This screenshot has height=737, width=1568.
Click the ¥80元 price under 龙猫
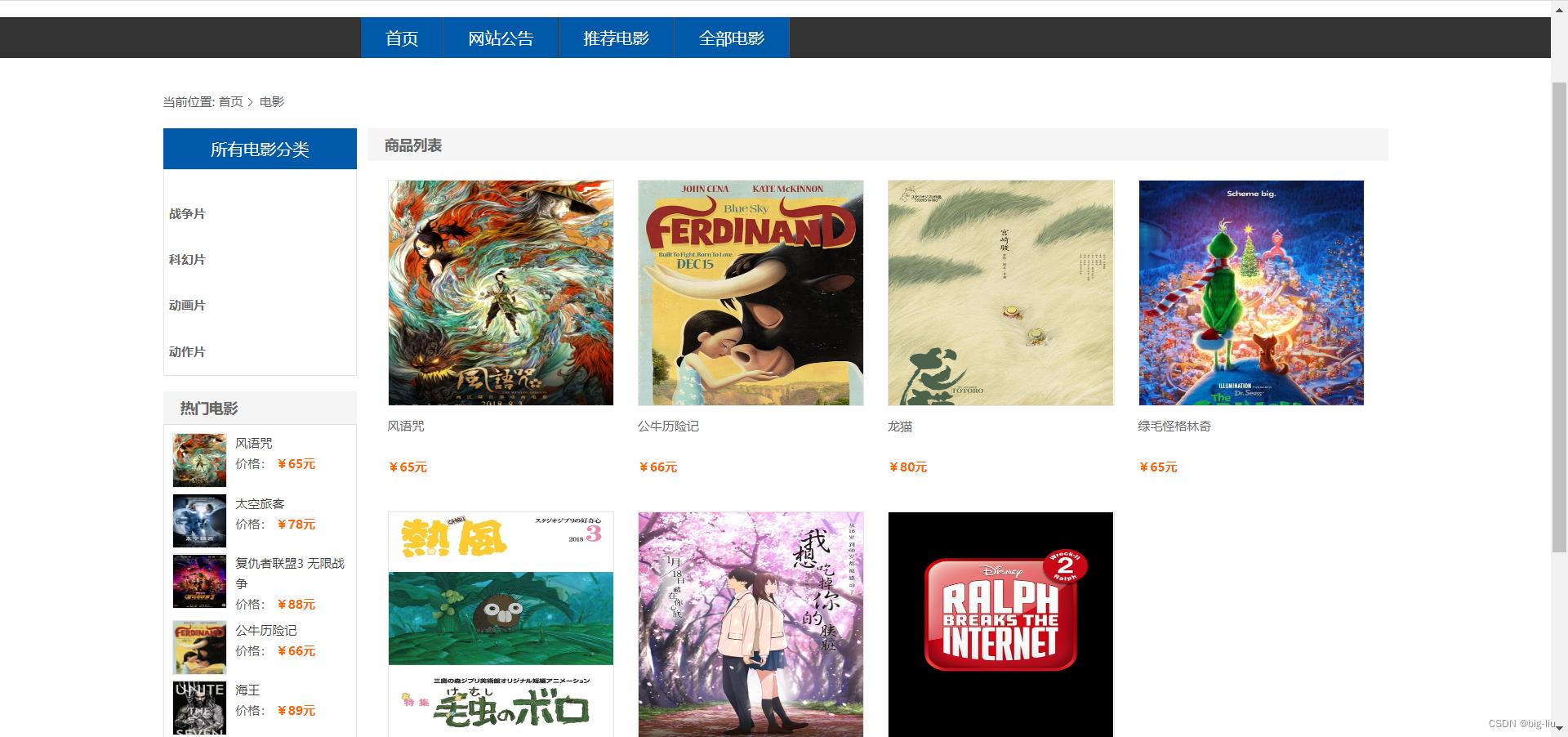click(907, 467)
